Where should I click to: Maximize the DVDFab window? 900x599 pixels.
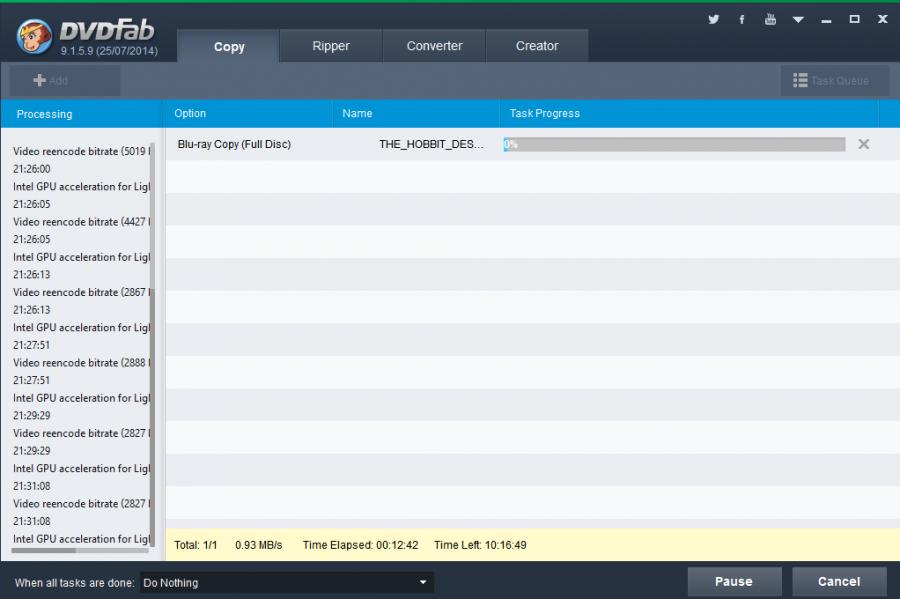[x=855, y=20]
